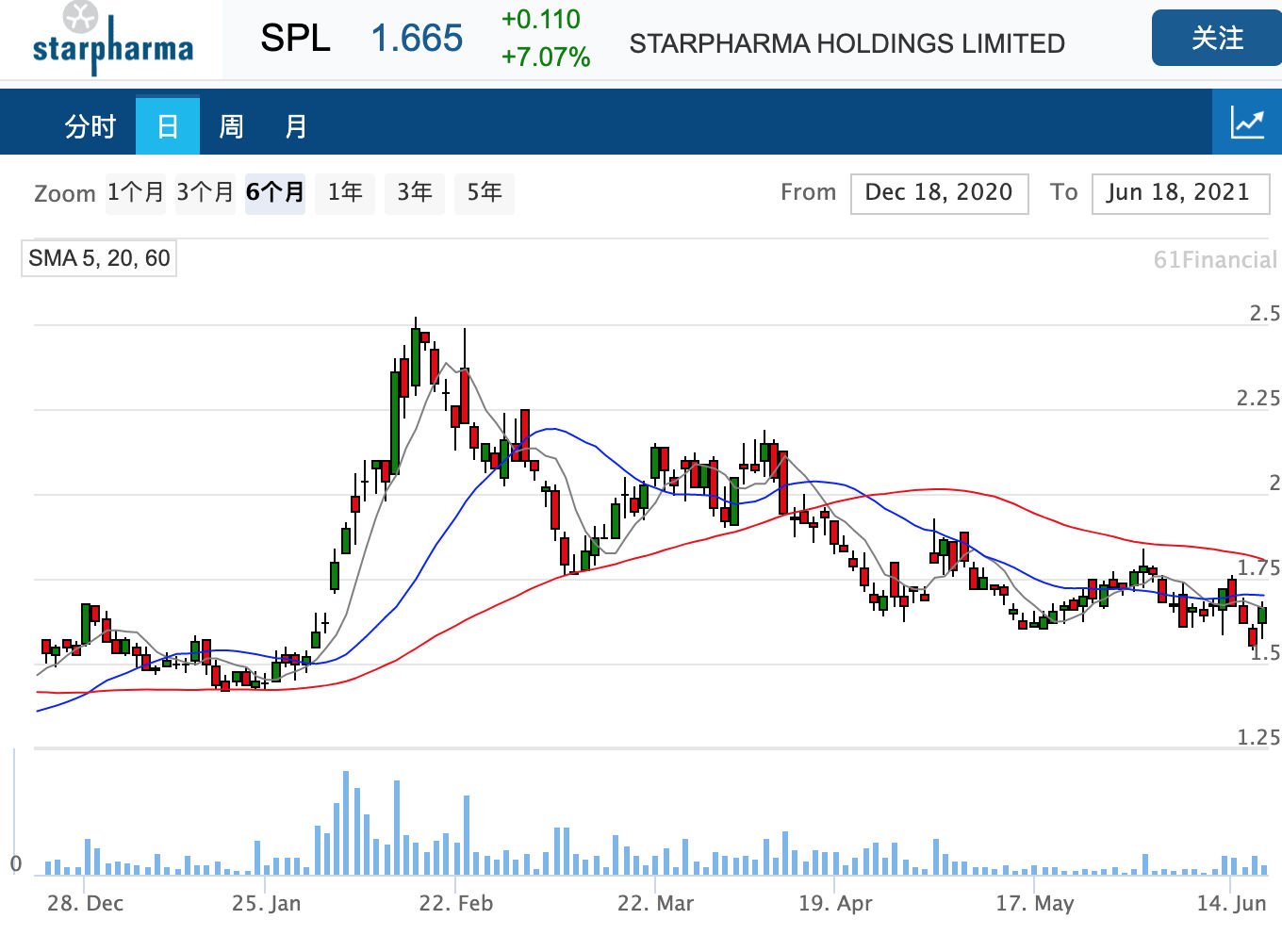The width and height of the screenshot is (1282, 952).
Task: Select the 日 daily chart tab
Action: coord(168,125)
